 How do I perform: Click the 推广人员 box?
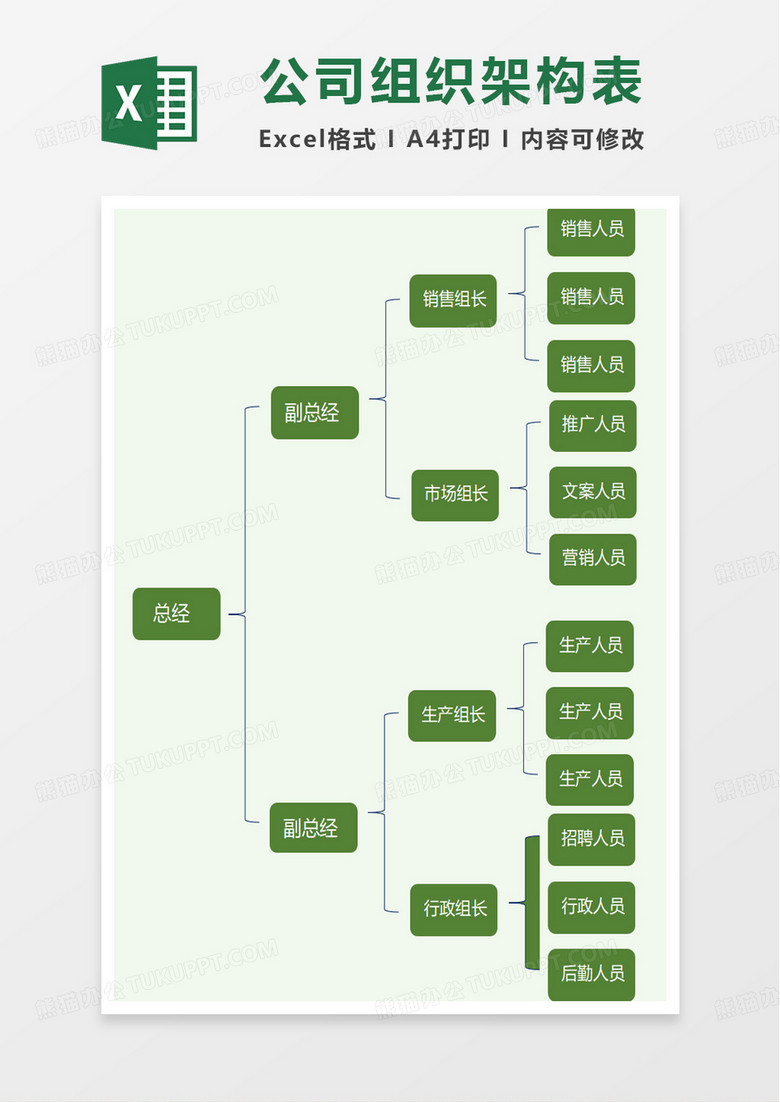click(593, 425)
